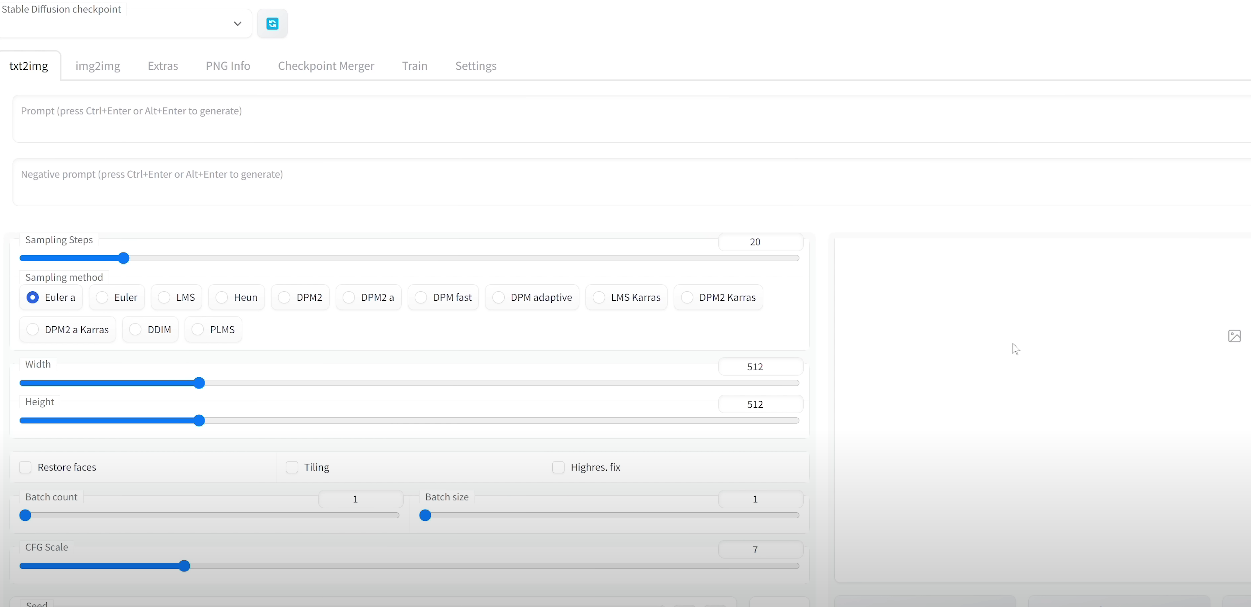Pick the Heun sampling method

(221, 297)
